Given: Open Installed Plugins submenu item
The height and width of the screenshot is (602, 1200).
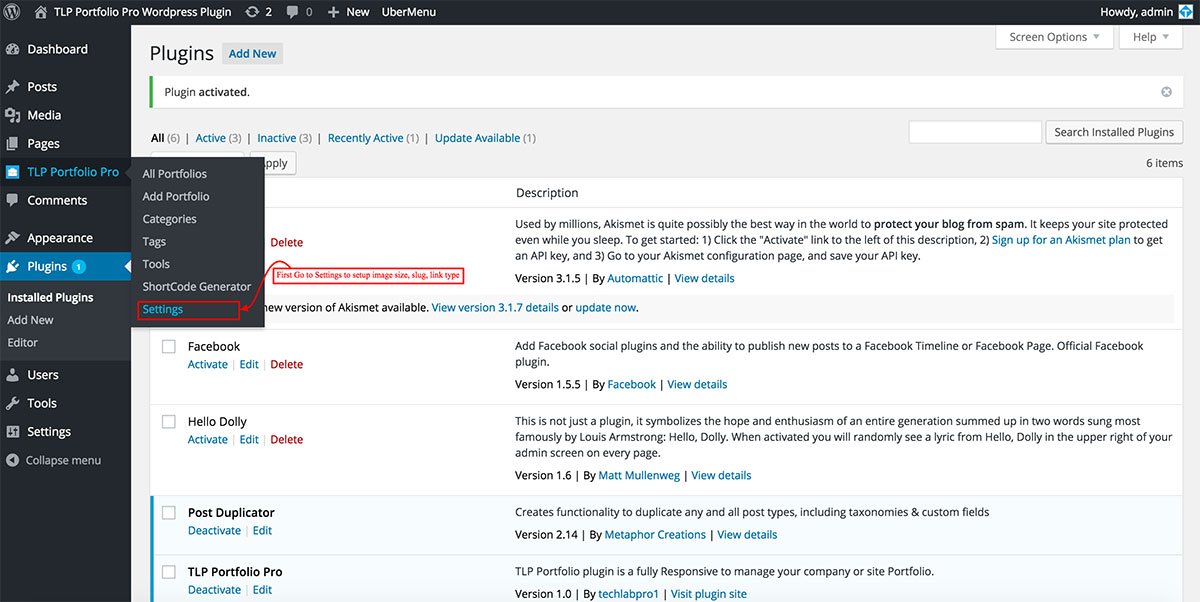Looking at the screenshot, I should [50, 297].
